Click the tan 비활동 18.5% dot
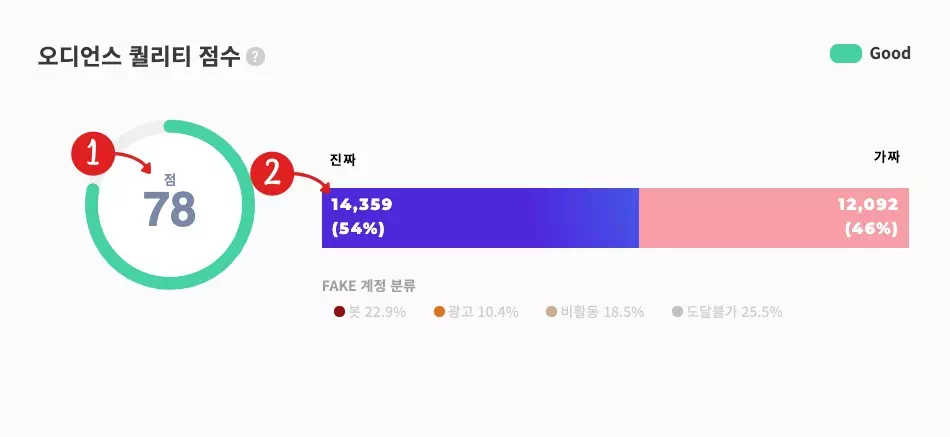 tap(551, 312)
